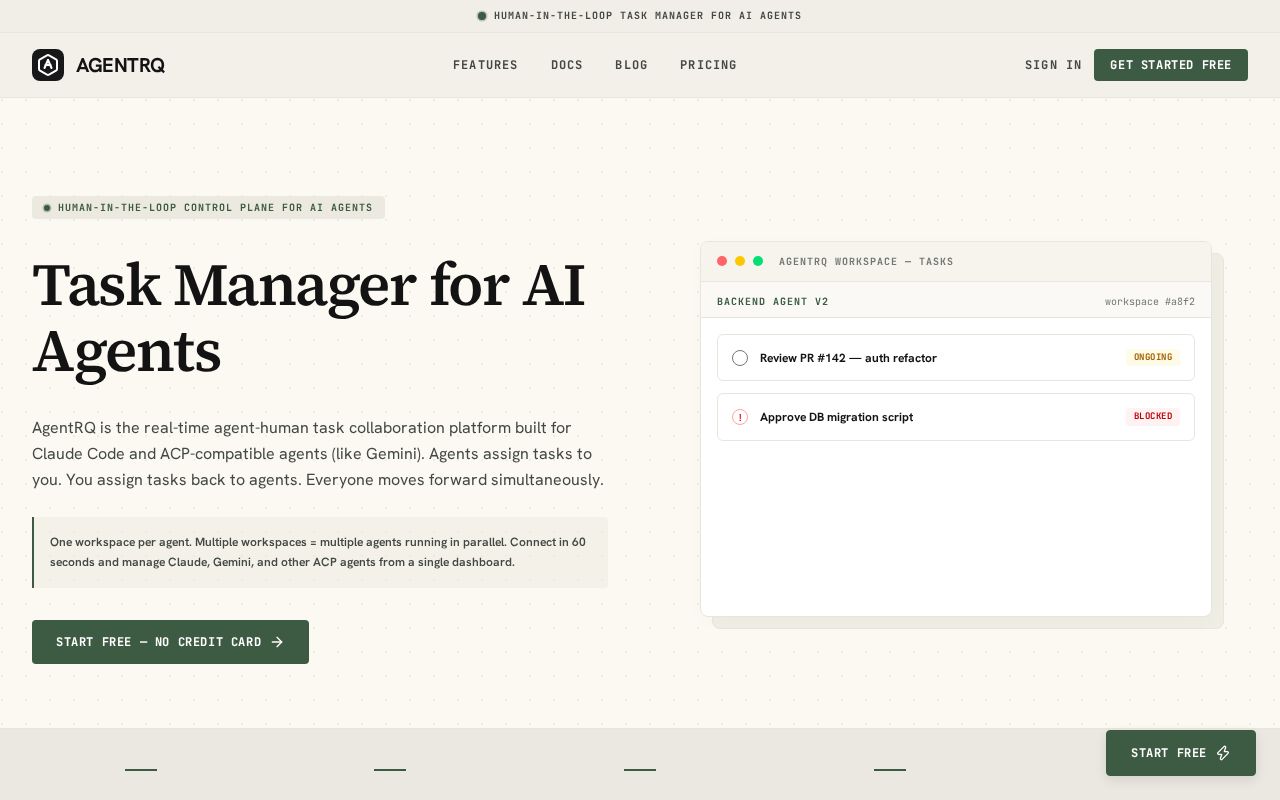1280x800 pixels.
Task: Click the AGENTRQ brand name text
Action: (120, 65)
